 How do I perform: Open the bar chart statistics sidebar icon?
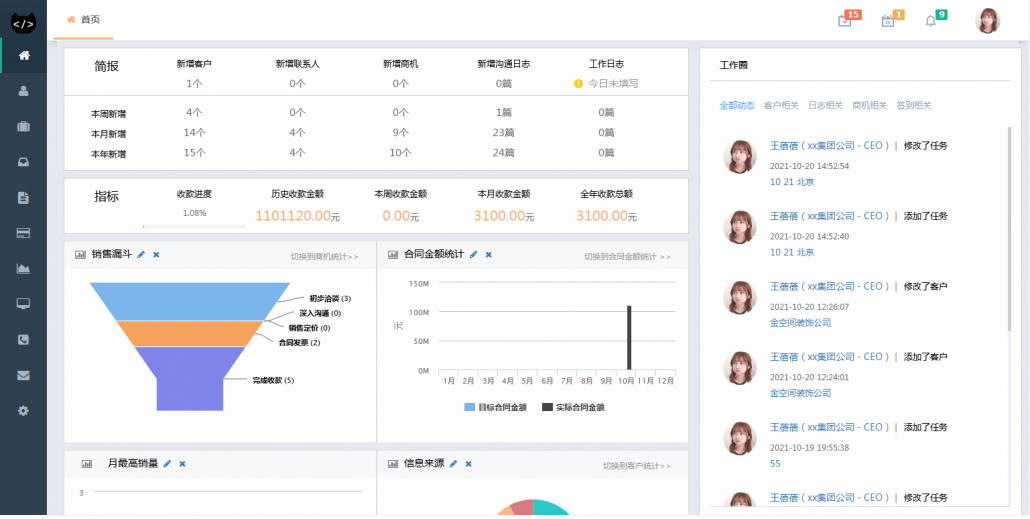pyautogui.click(x=23, y=268)
